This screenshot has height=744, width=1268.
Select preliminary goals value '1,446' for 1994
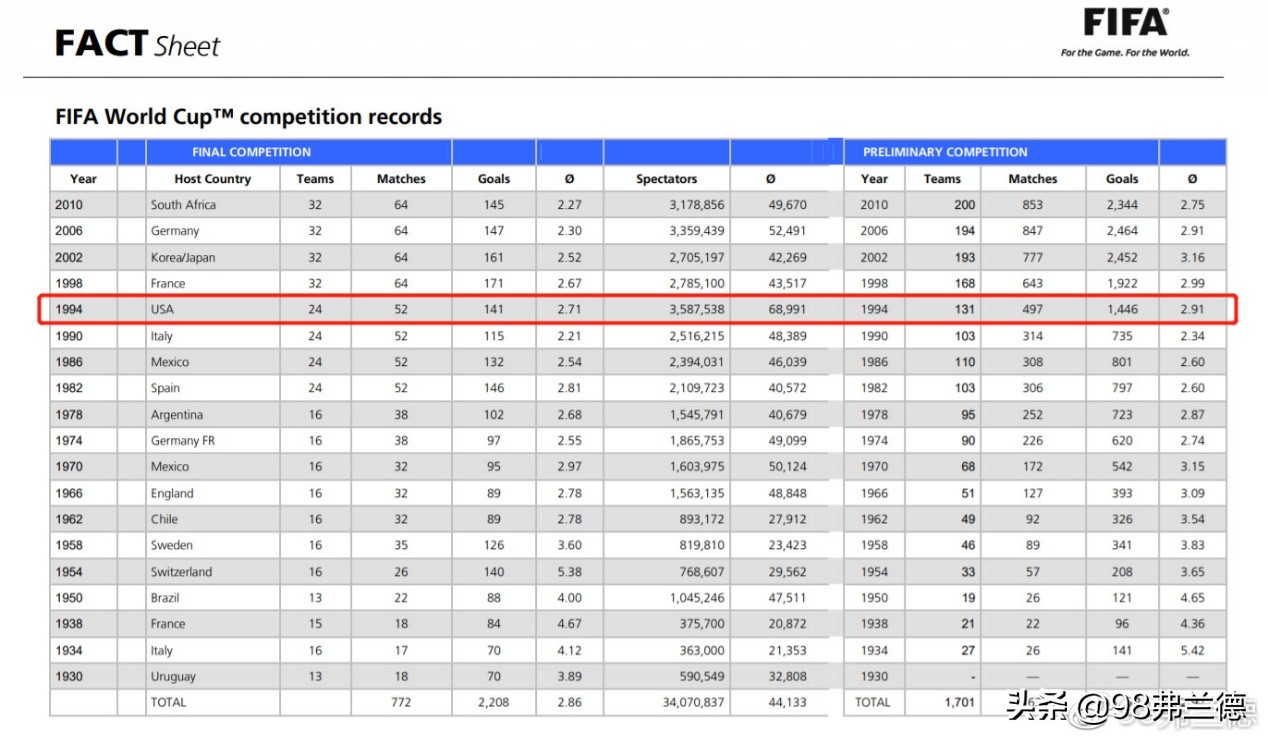click(x=1122, y=310)
